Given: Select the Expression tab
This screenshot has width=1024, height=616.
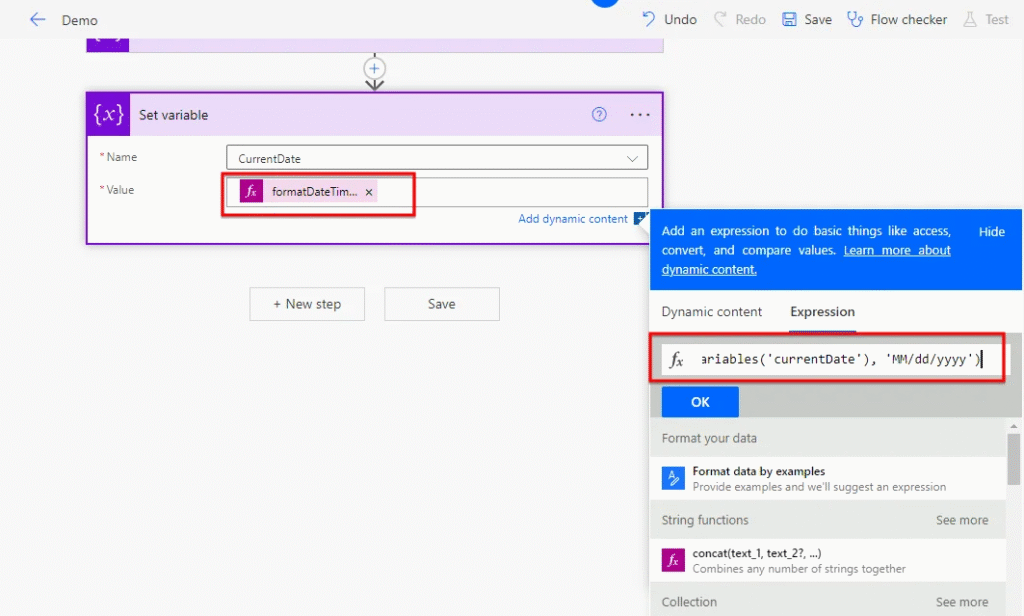Looking at the screenshot, I should tap(822, 312).
